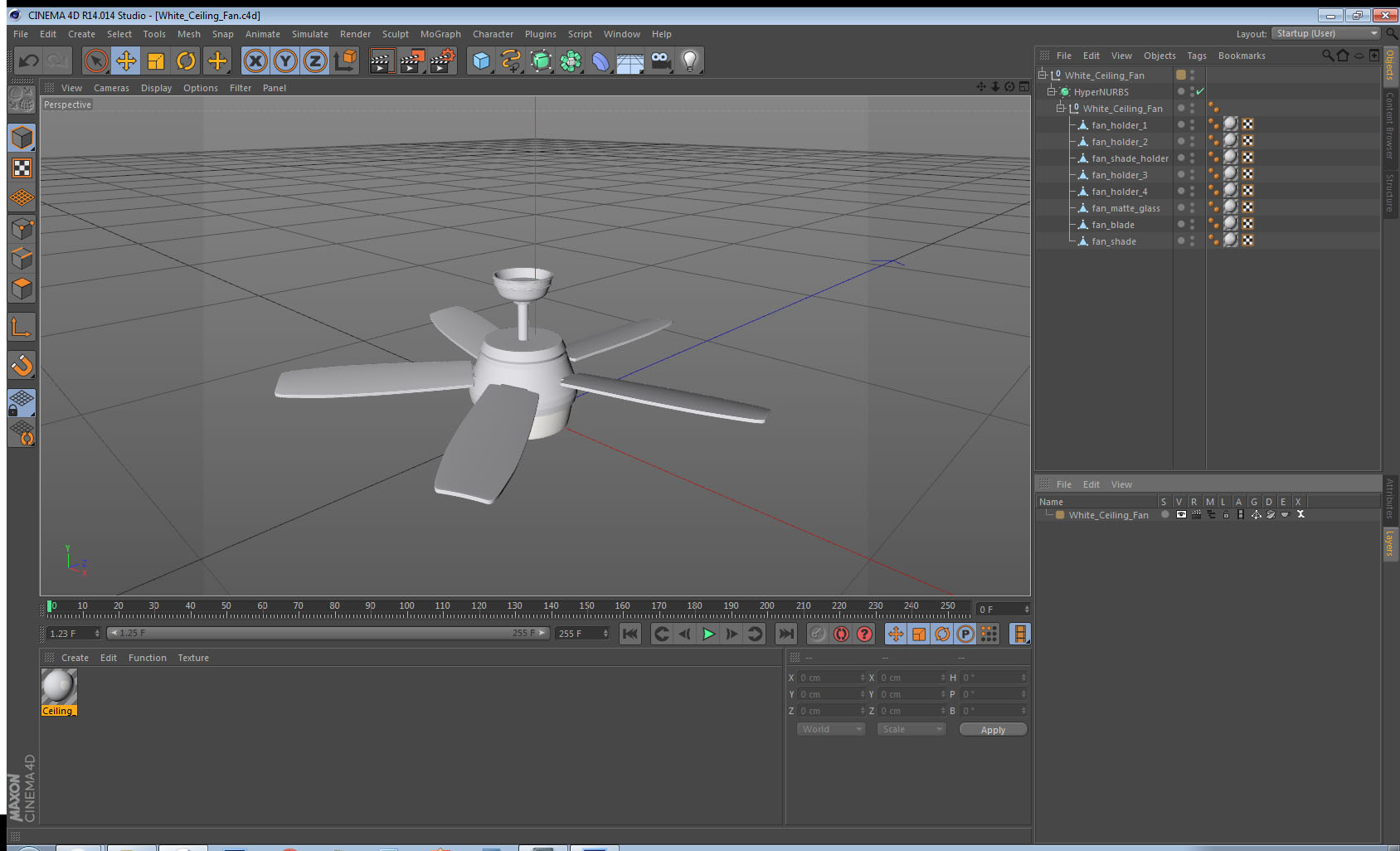
Task: Switch to Model mode in left palette
Action: [22, 138]
